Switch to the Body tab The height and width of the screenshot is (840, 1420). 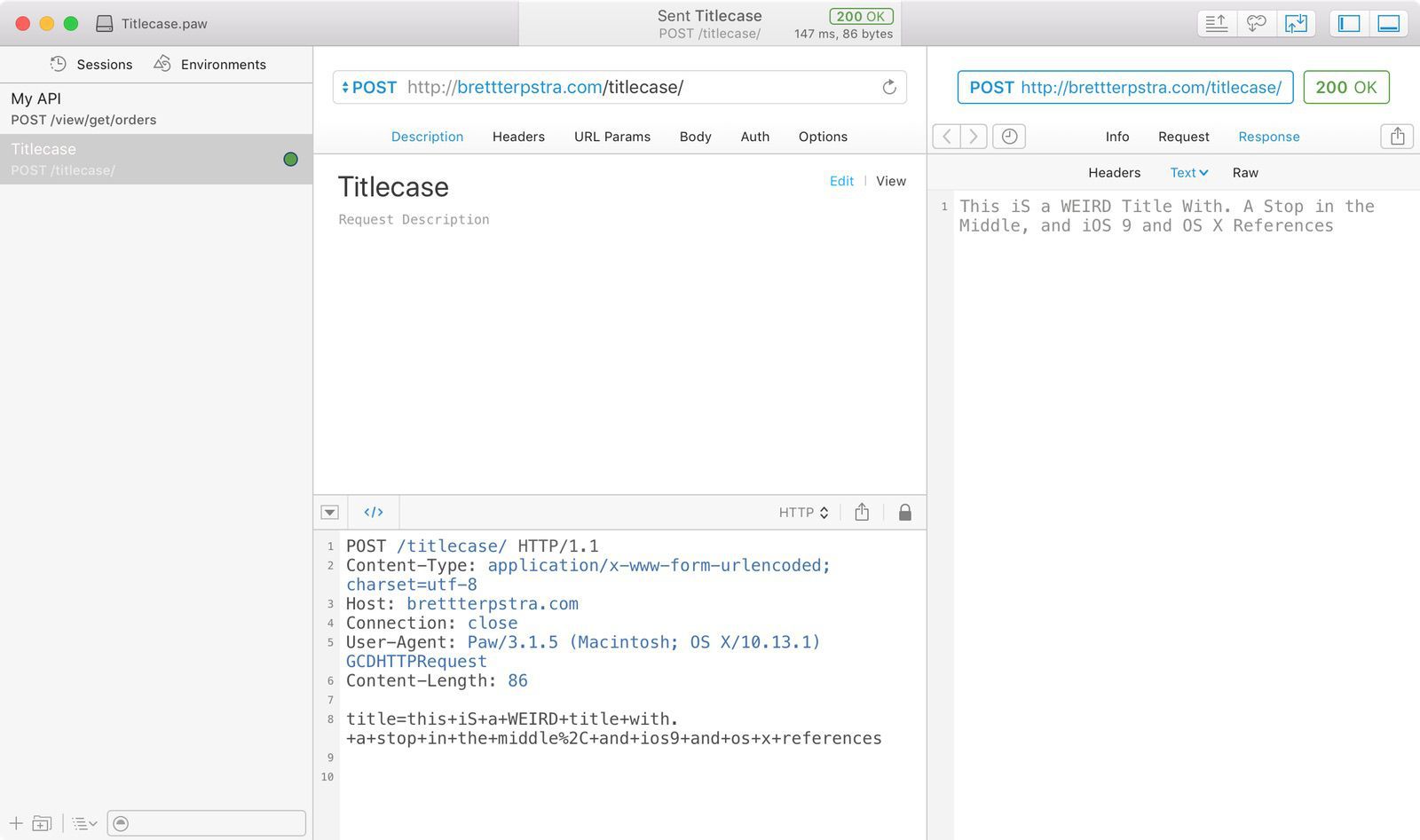click(x=695, y=137)
